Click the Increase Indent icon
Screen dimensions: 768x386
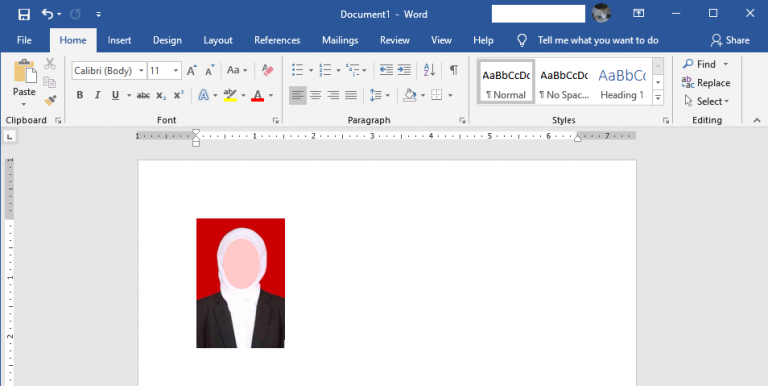(x=404, y=70)
